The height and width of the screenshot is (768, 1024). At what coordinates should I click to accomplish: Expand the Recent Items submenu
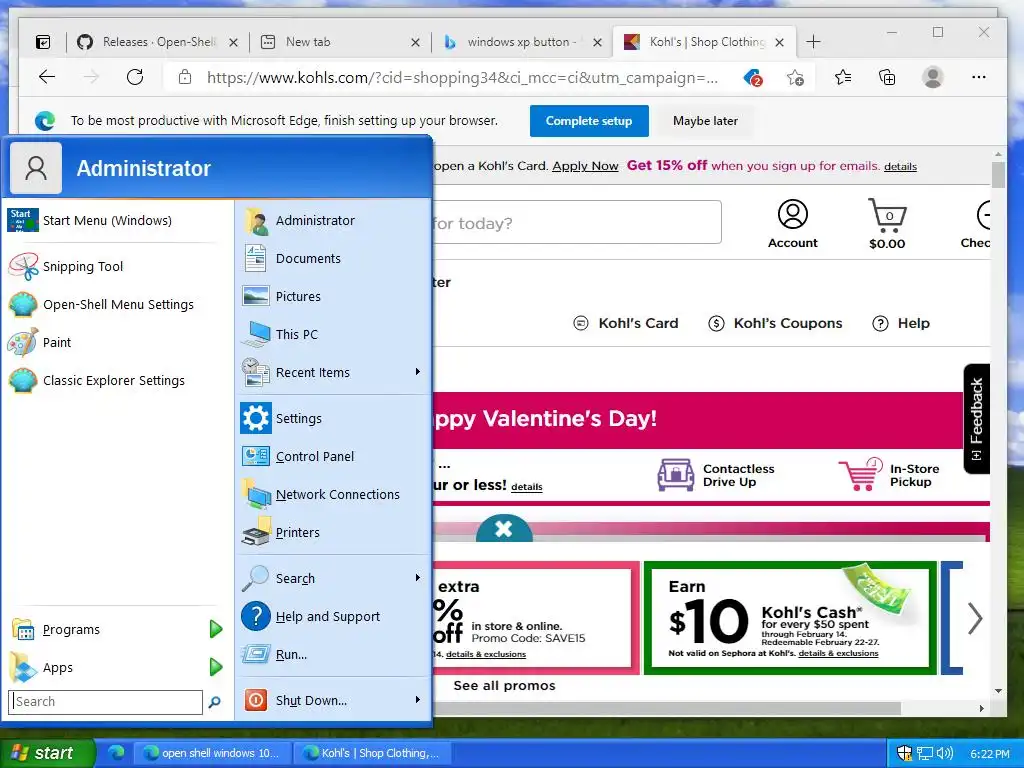click(x=418, y=372)
